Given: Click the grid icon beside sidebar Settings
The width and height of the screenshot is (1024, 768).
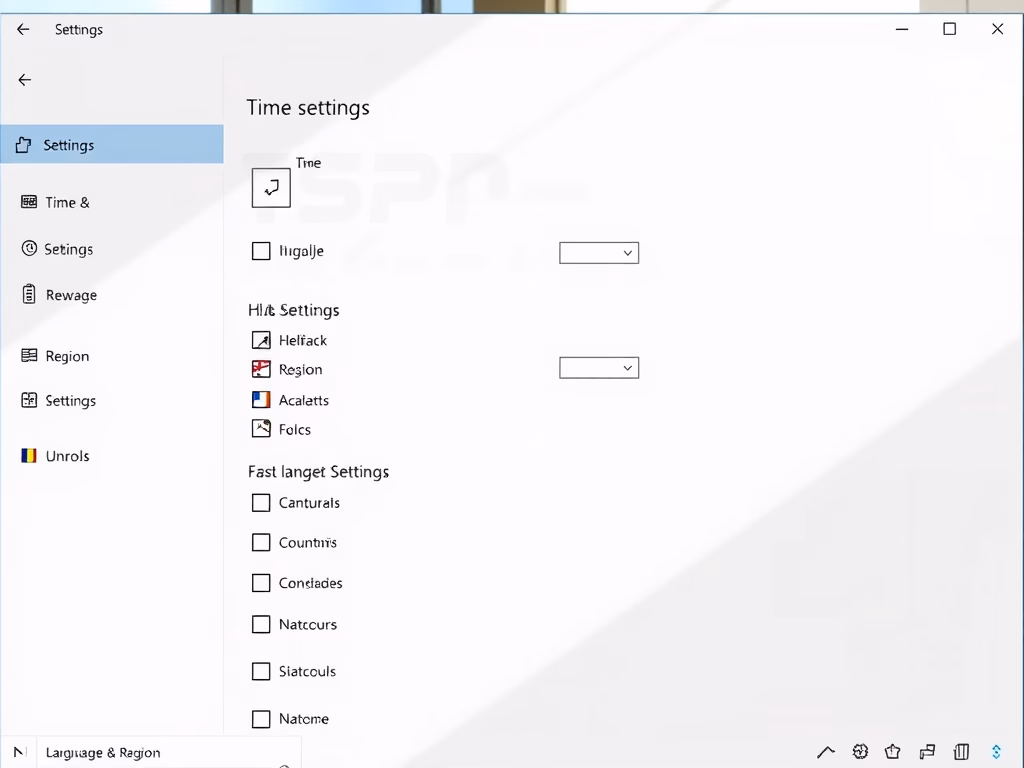Looking at the screenshot, I should click(29, 400).
